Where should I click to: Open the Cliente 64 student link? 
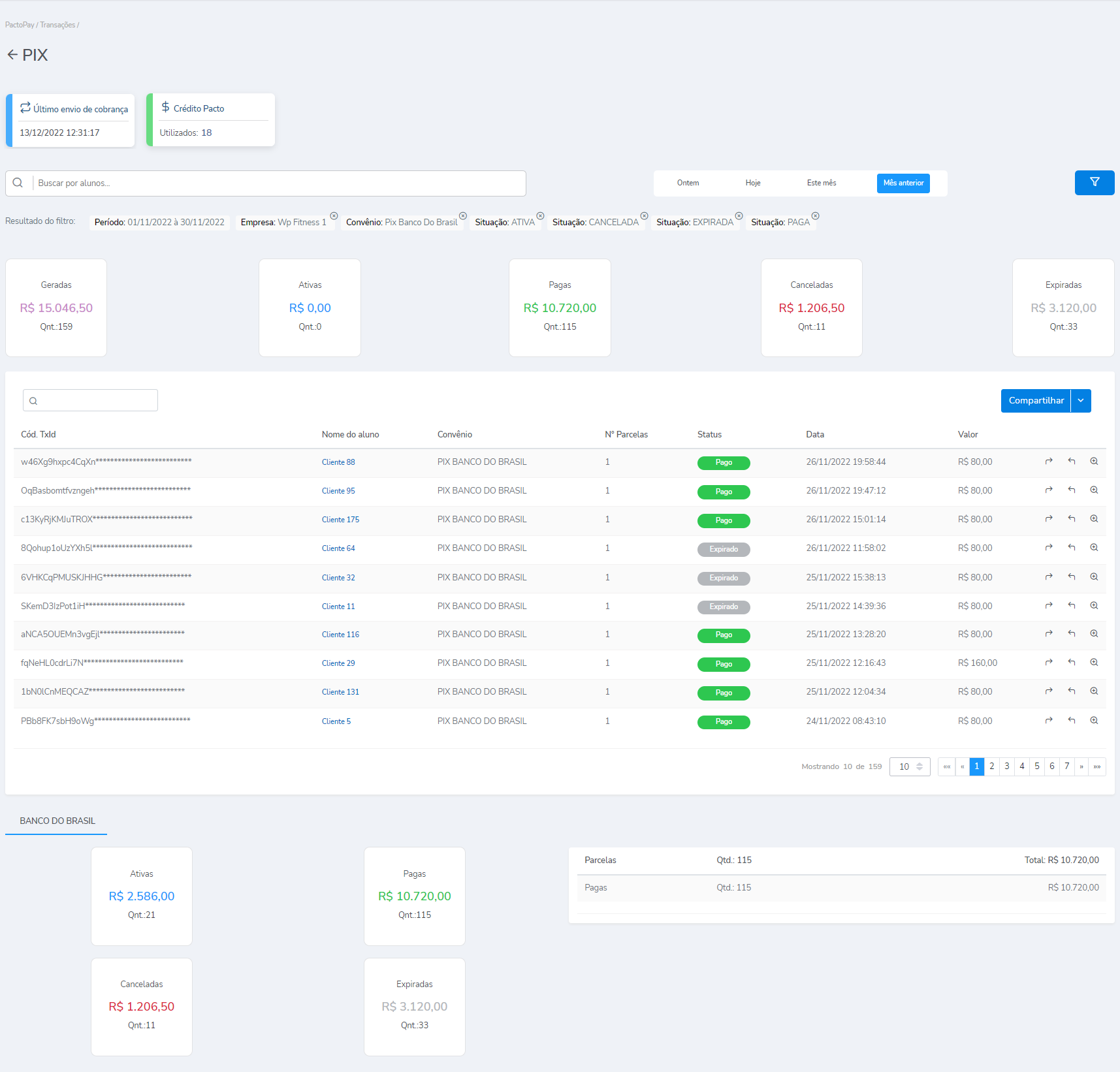click(x=338, y=548)
